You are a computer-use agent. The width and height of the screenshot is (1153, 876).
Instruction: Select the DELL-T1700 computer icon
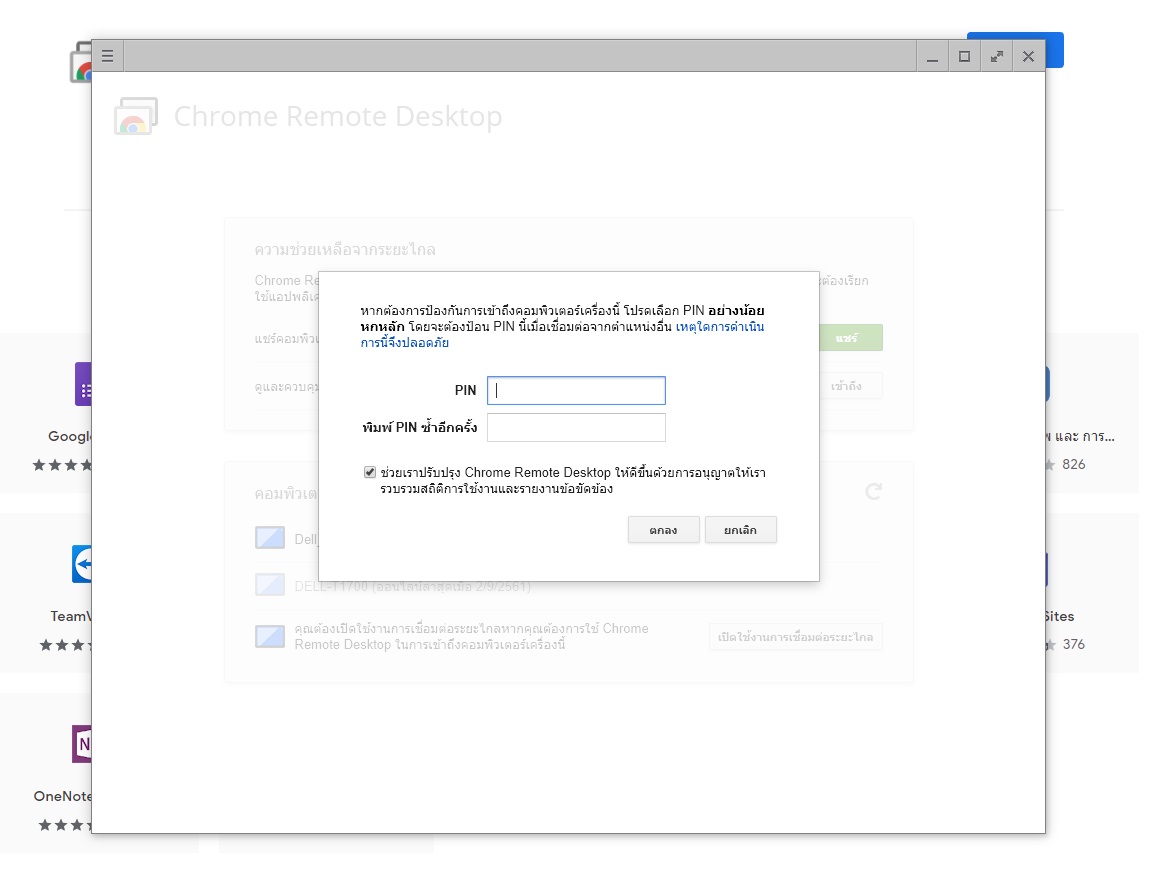click(x=270, y=585)
